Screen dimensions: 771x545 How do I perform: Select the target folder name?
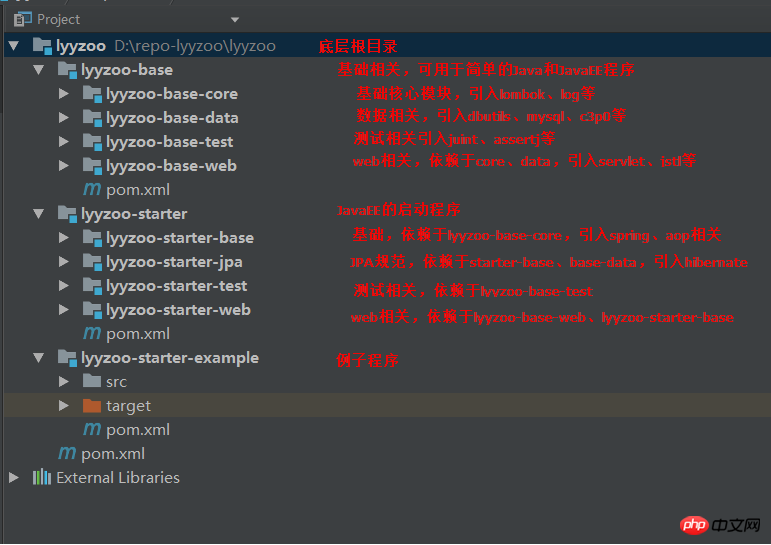128,406
